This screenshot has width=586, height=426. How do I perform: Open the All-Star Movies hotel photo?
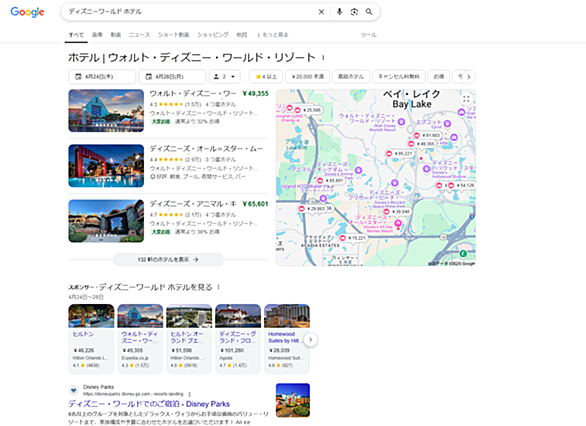coord(106,166)
